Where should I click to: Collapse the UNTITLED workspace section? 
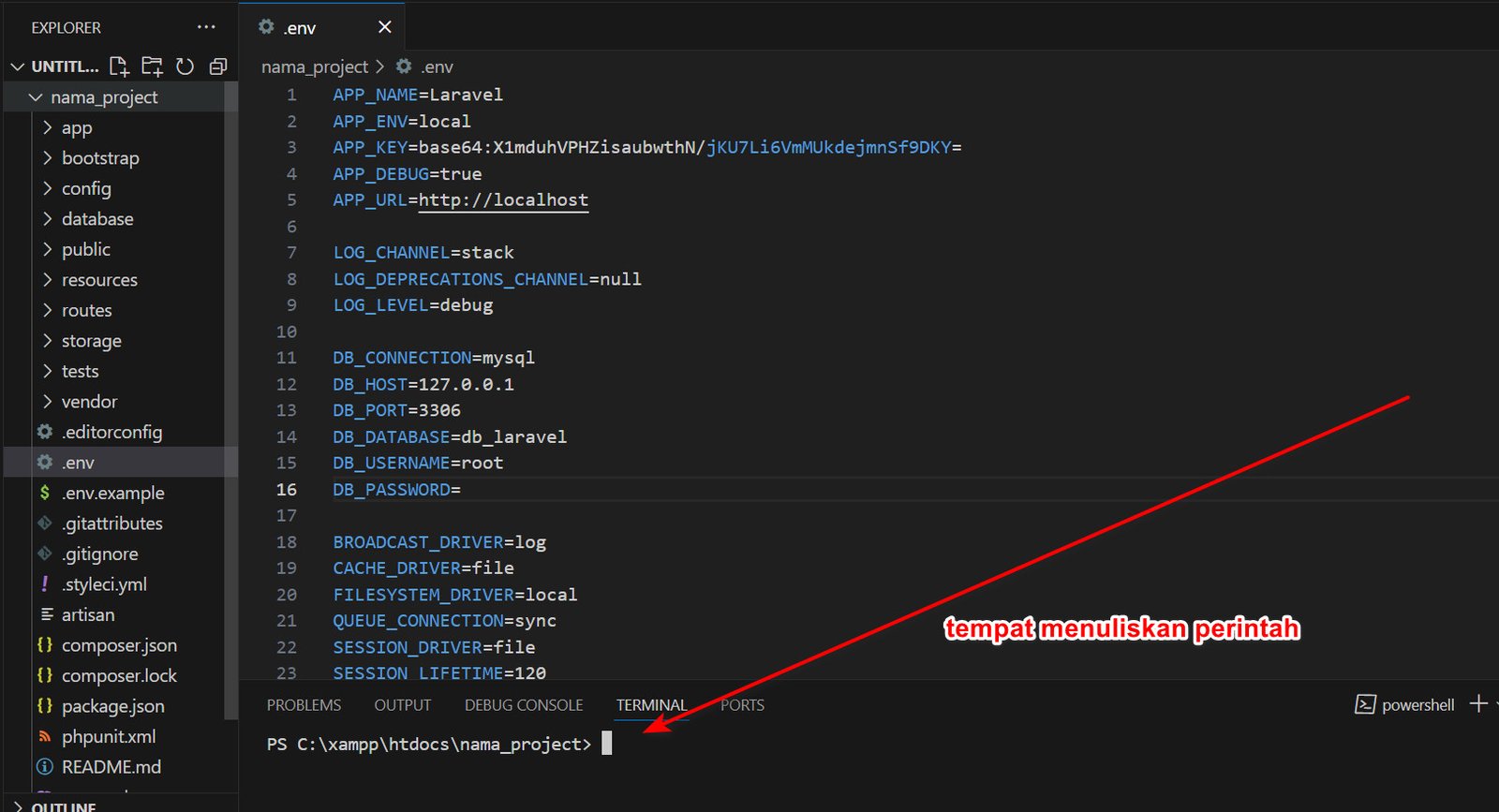[17, 66]
